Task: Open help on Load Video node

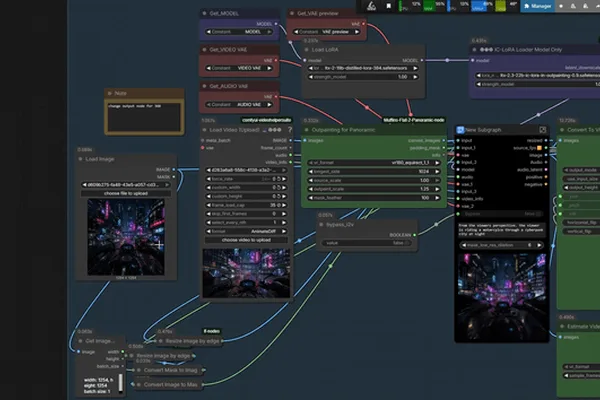Action: point(290,130)
